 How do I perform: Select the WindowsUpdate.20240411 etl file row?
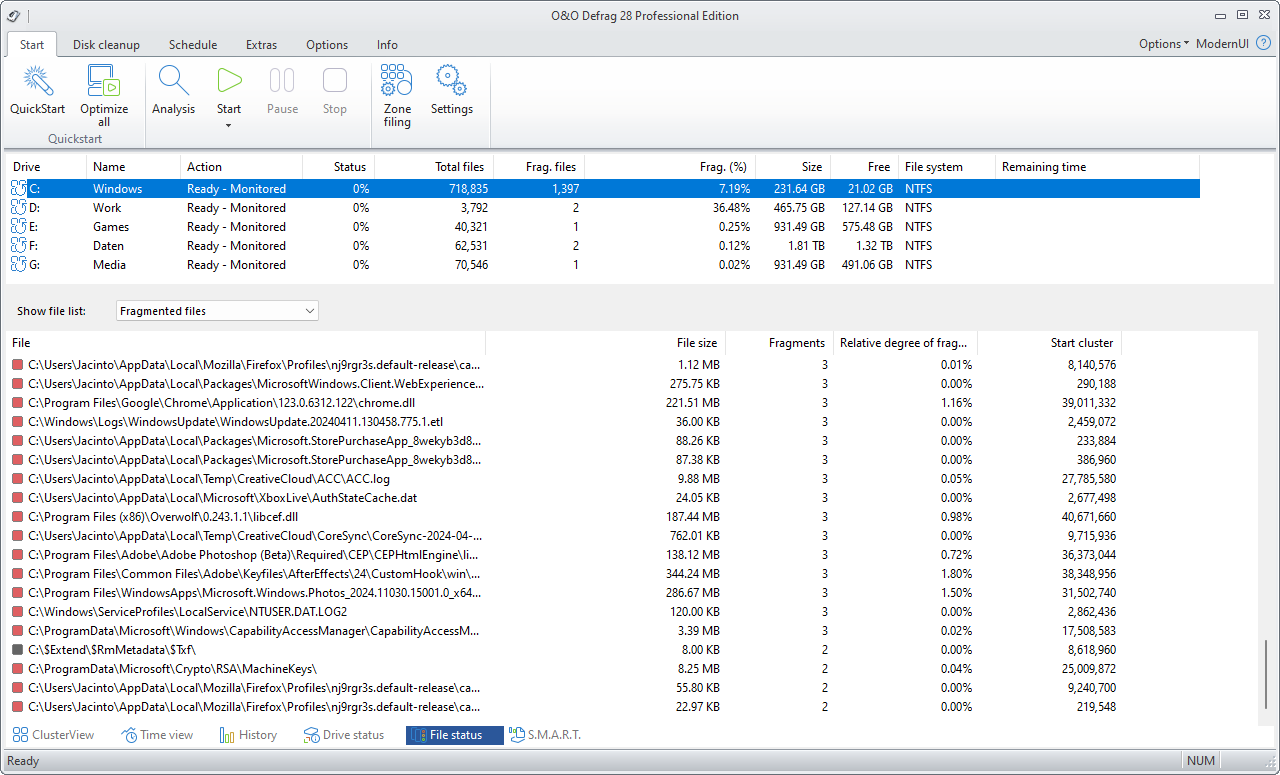565,422
